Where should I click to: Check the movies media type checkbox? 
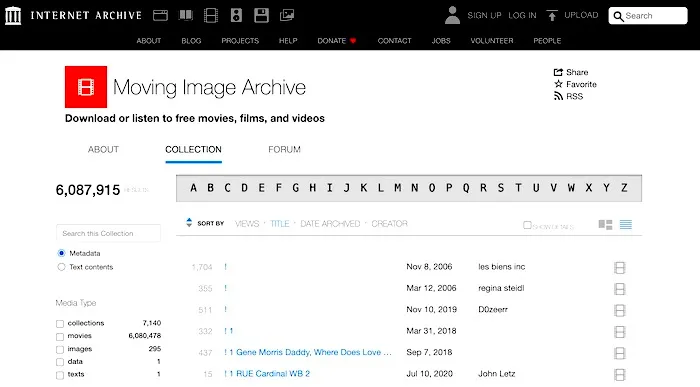(x=60, y=336)
